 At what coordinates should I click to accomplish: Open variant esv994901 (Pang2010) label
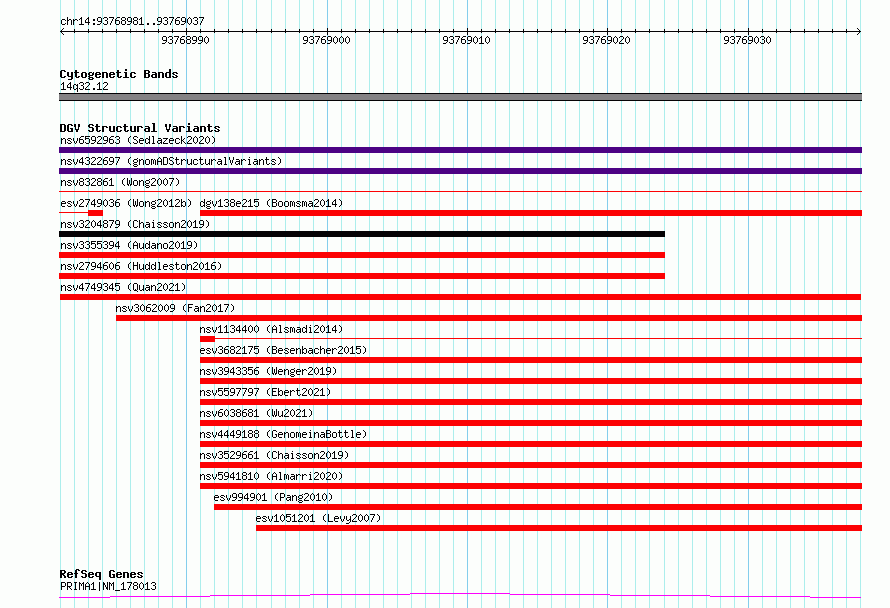coord(273,497)
